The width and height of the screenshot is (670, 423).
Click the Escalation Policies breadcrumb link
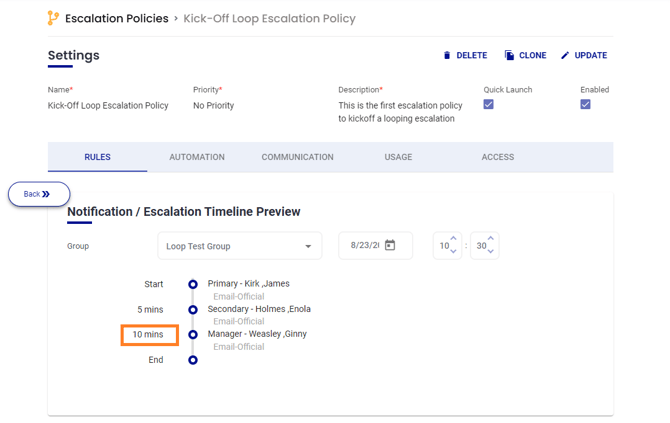(x=116, y=18)
